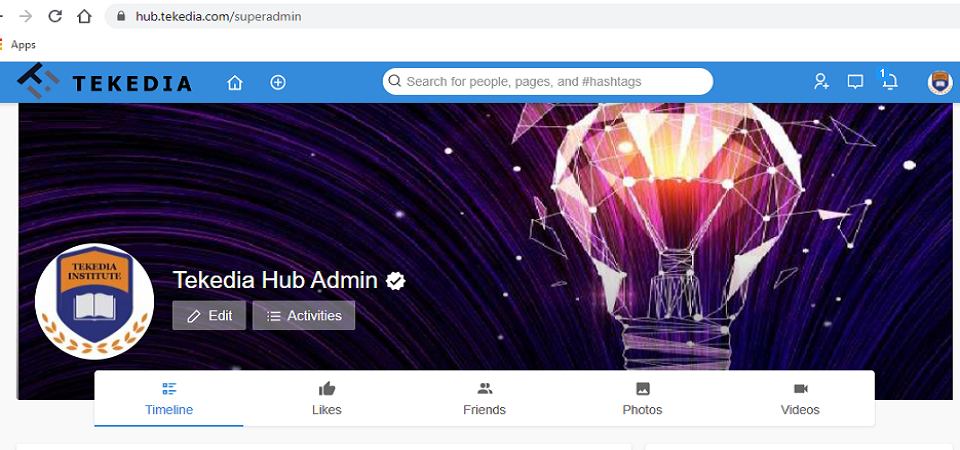View the Photos tab

(x=642, y=398)
